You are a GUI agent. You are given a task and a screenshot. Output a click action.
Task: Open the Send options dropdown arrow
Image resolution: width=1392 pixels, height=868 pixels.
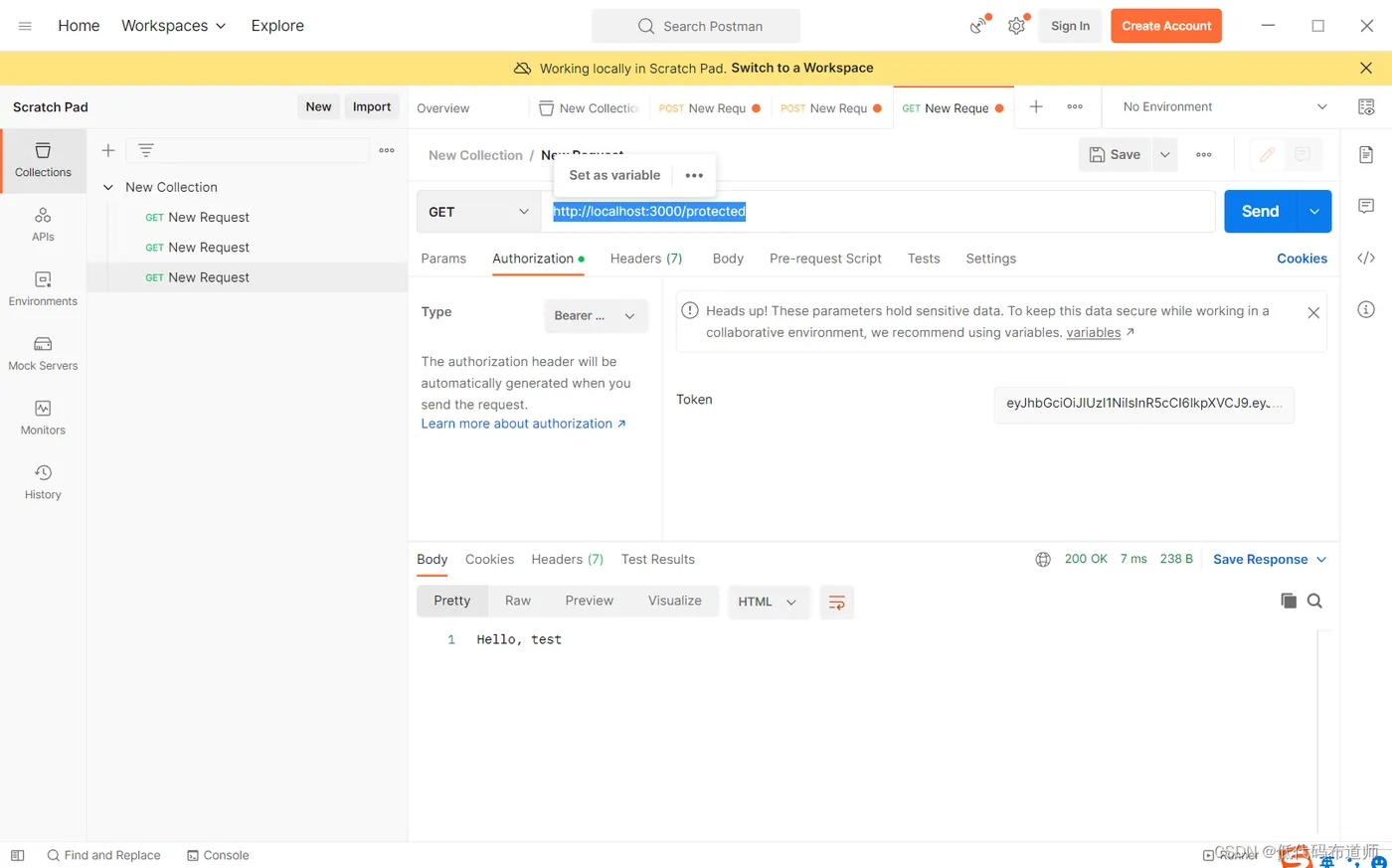click(x=1314, y=211)
